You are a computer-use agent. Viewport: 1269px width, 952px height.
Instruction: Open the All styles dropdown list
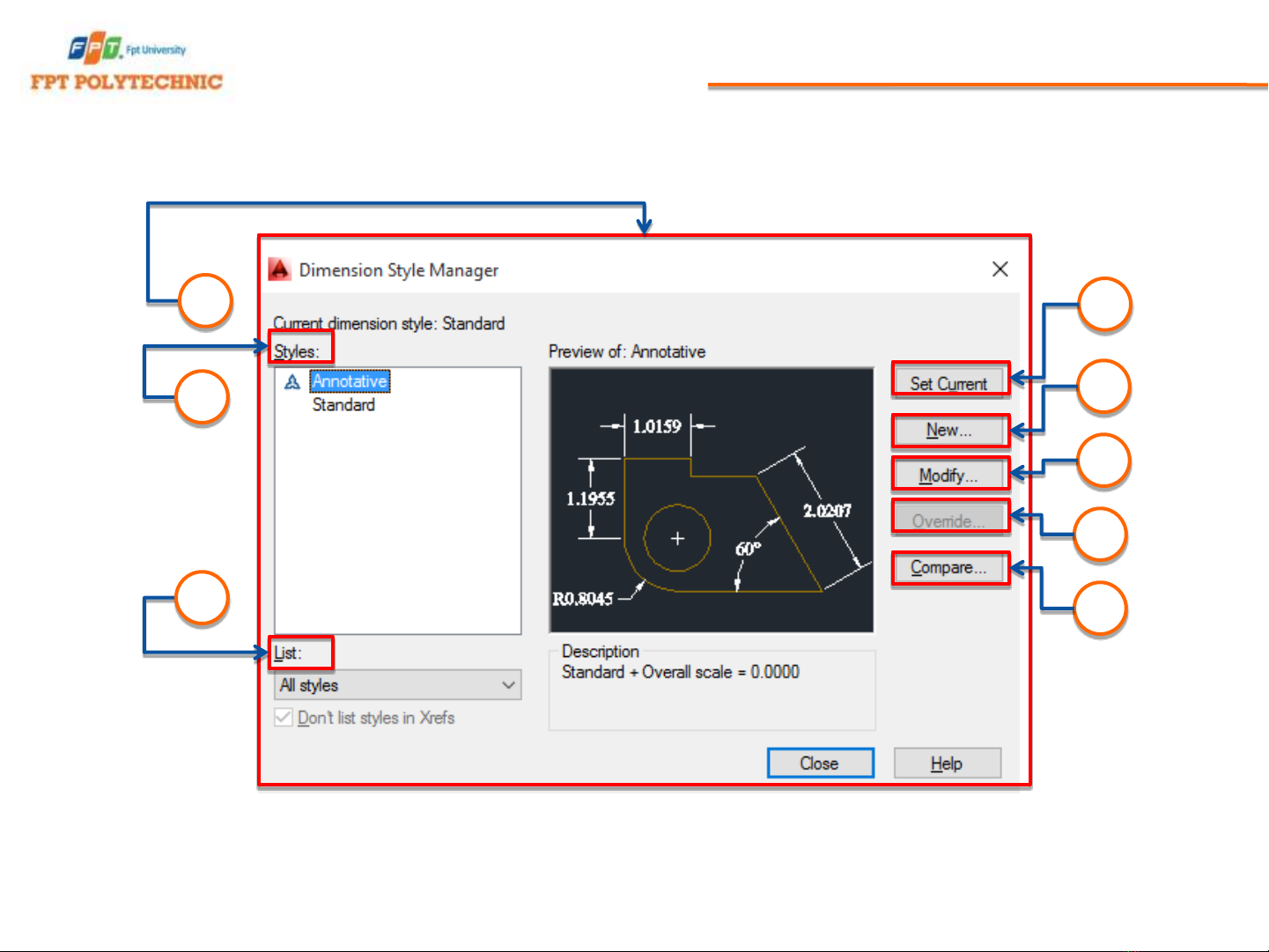point(398,685)
